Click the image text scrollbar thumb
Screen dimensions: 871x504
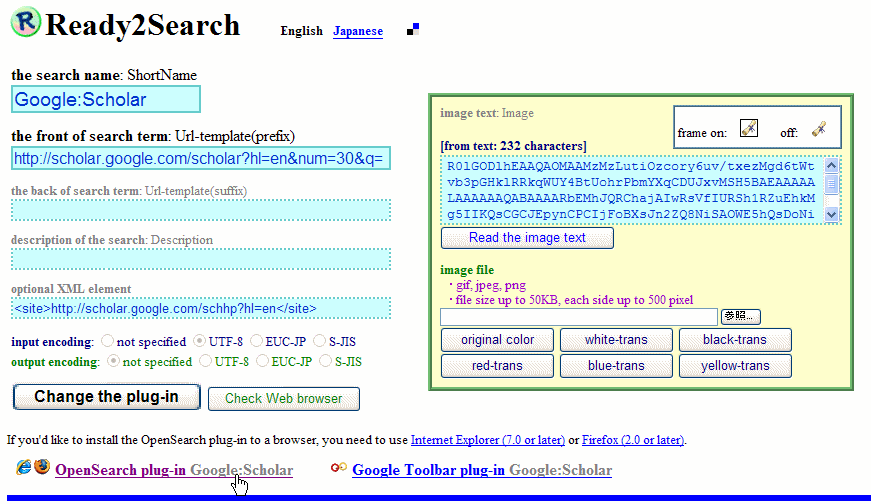point(831,183)
